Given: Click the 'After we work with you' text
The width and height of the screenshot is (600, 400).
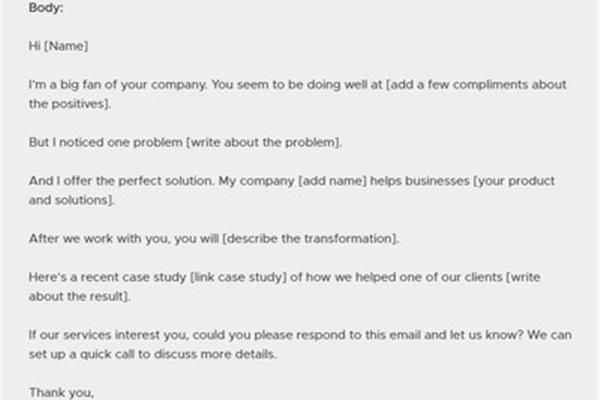Looking at the screenshot, I should tap(99, 239).
